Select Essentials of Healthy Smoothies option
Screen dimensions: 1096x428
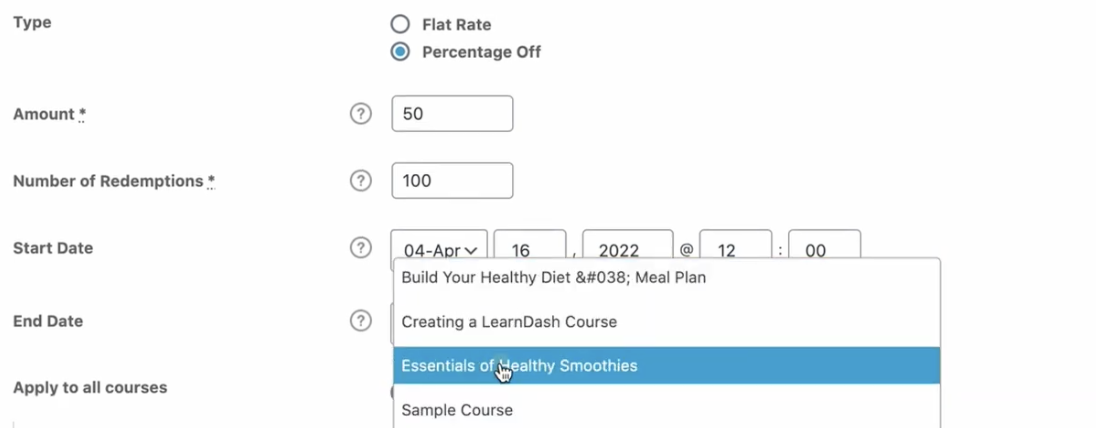click(x=667, y=366)
